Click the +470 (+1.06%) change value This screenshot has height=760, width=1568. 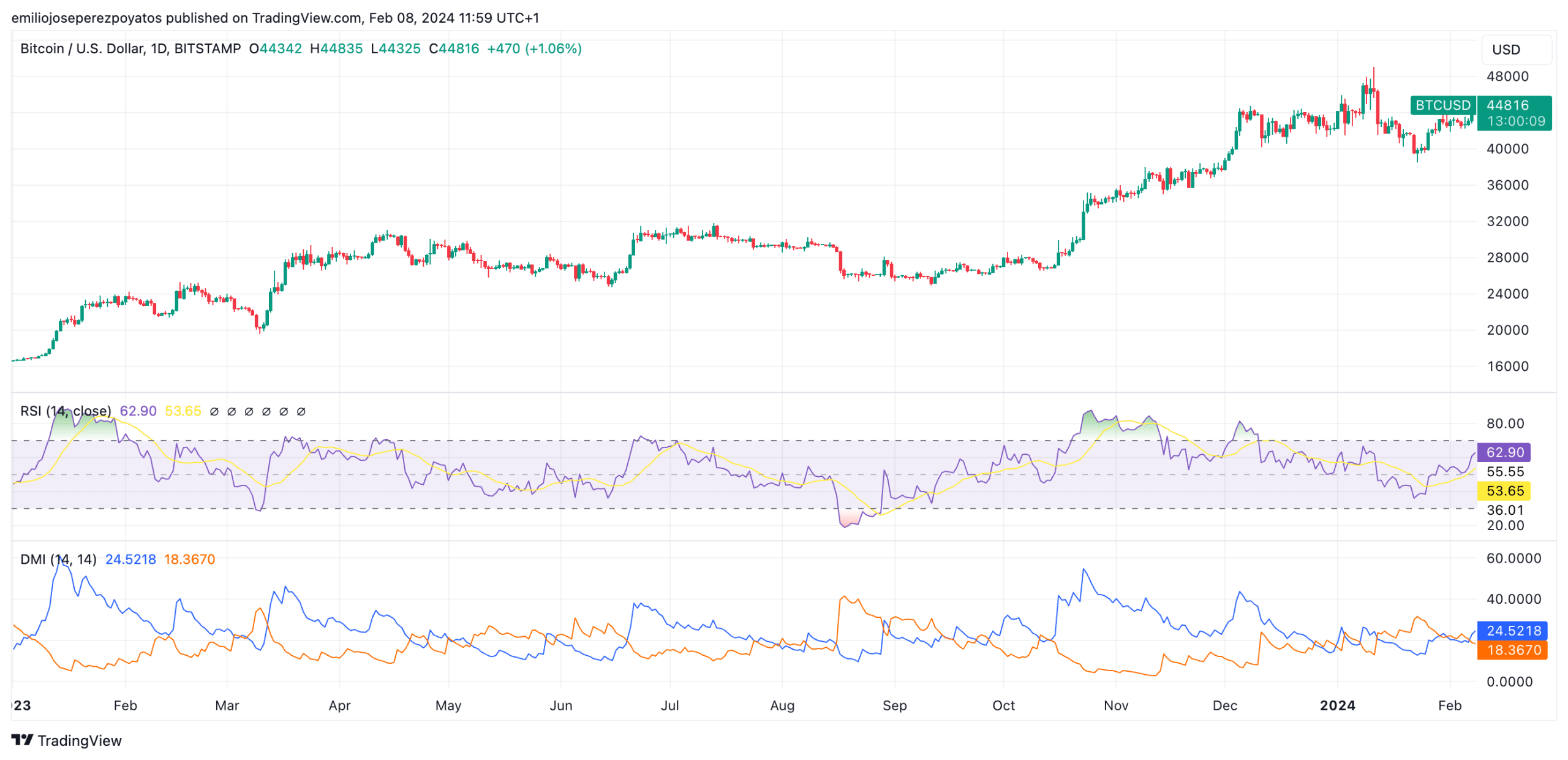[533, 48]
